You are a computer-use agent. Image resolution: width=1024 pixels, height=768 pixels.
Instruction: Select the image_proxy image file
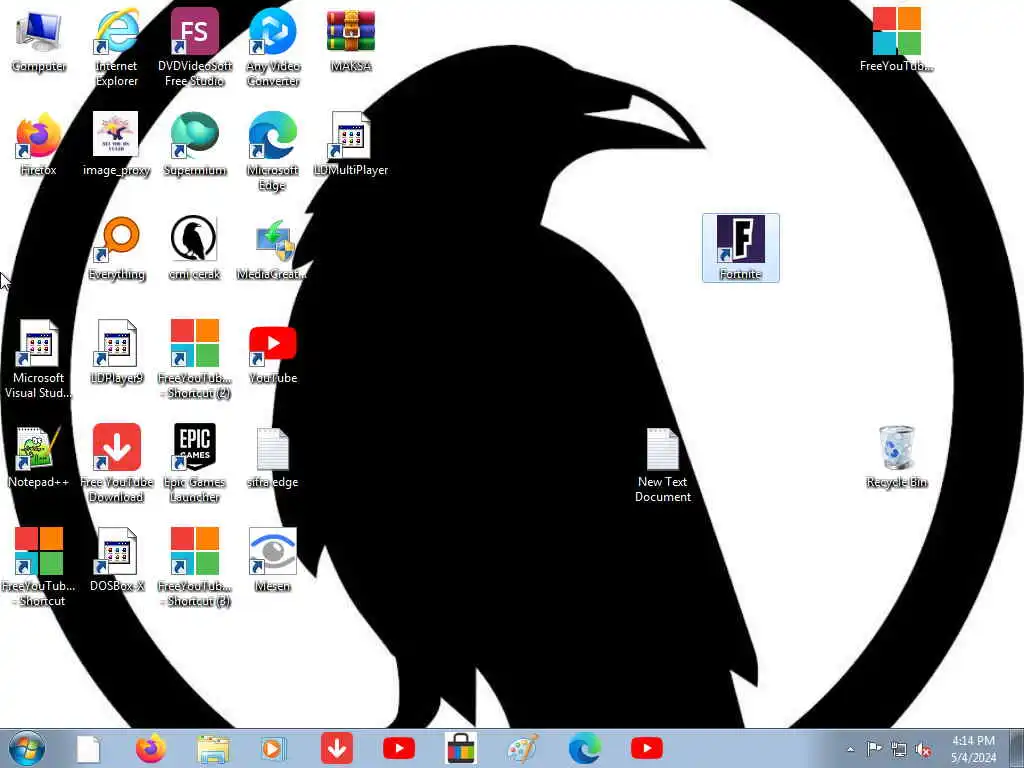click(x=117, y=144)
